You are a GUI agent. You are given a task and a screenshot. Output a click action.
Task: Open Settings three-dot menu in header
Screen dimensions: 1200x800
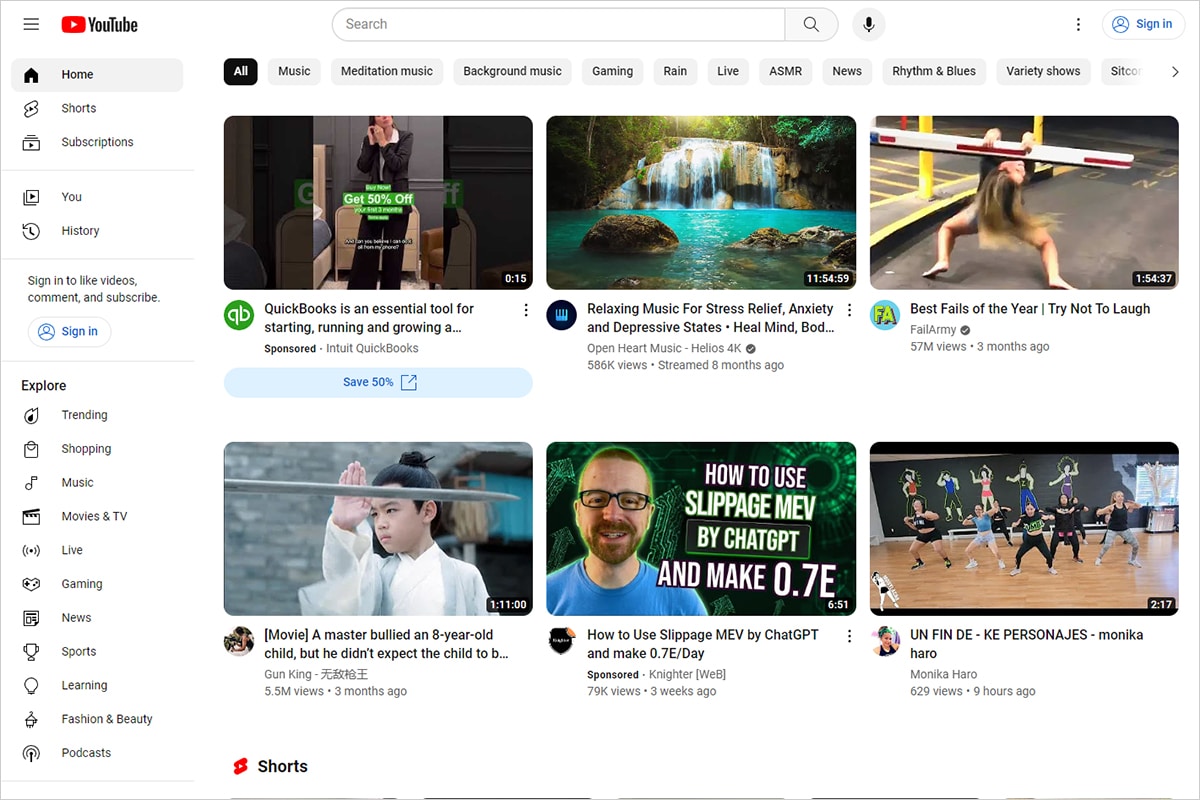point(1078,24)
